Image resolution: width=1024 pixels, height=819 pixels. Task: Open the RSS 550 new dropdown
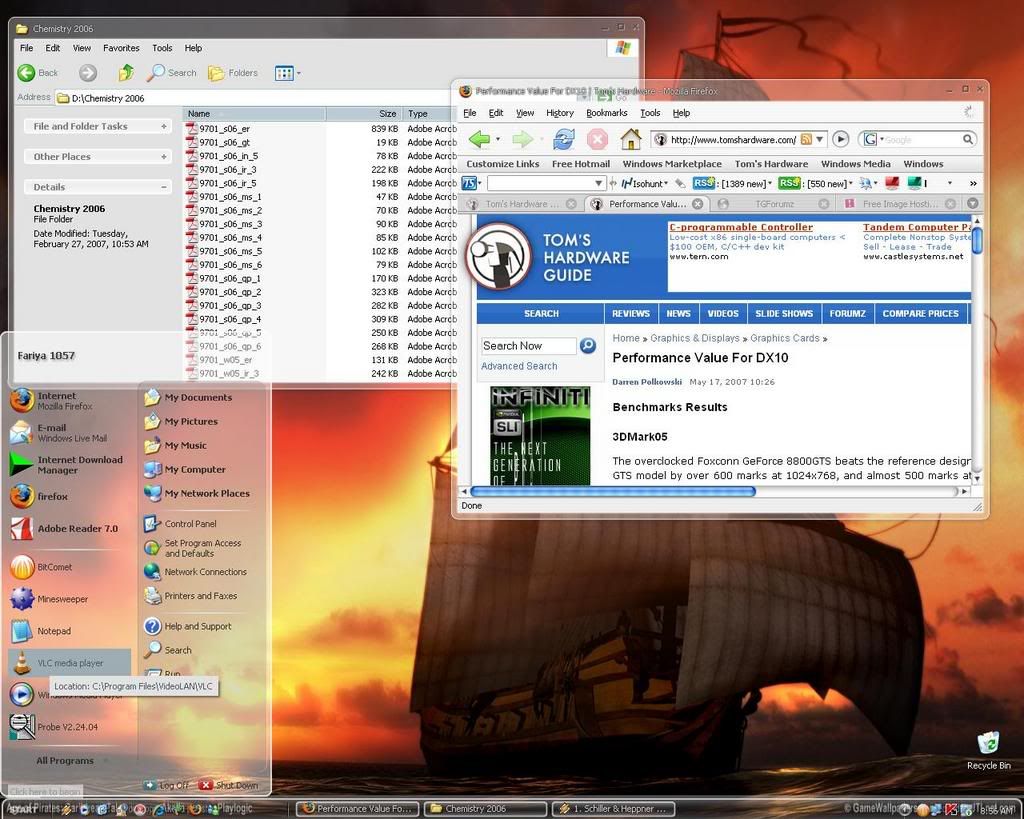[x=815, y=184]
